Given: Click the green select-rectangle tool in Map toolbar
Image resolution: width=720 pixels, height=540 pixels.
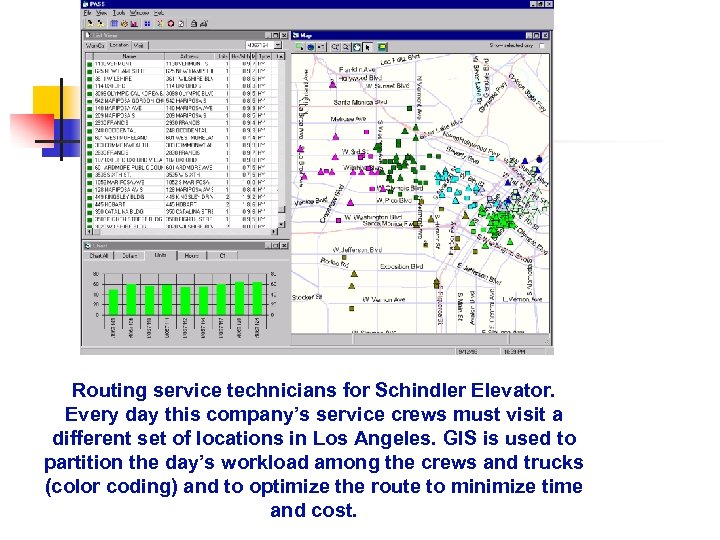Looking at the screenshot, I should pos(300,47).
